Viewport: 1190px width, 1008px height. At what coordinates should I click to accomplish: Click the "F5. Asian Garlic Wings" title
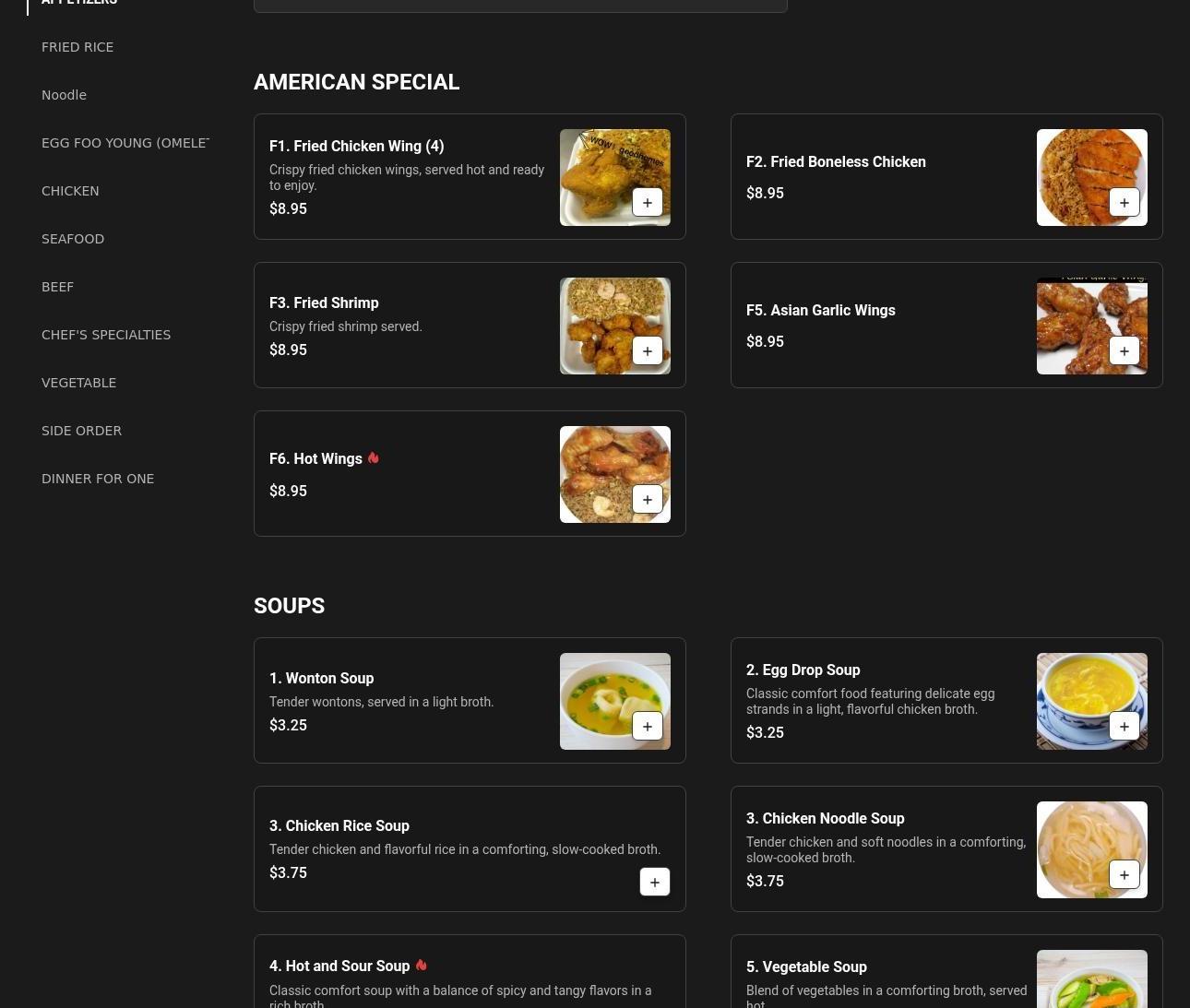(821, 310)
